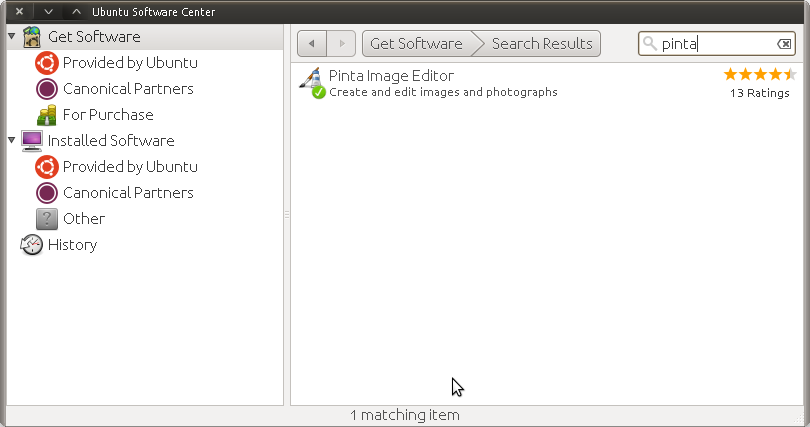The image size is (810, 427).
Task: Select Search Results breadcrumb button
Action: [541, 43]
